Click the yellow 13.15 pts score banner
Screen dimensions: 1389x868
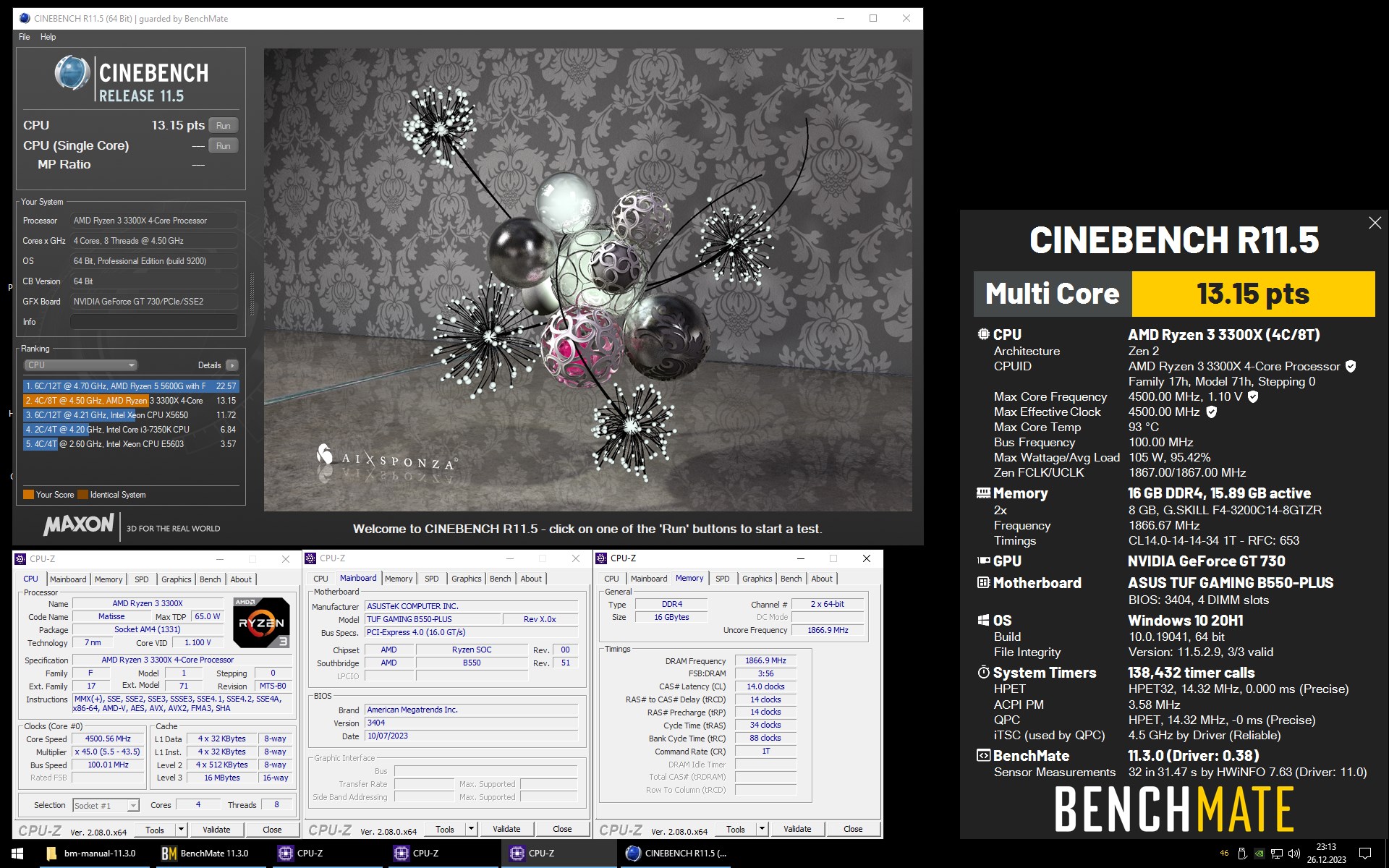[1252, 294]
